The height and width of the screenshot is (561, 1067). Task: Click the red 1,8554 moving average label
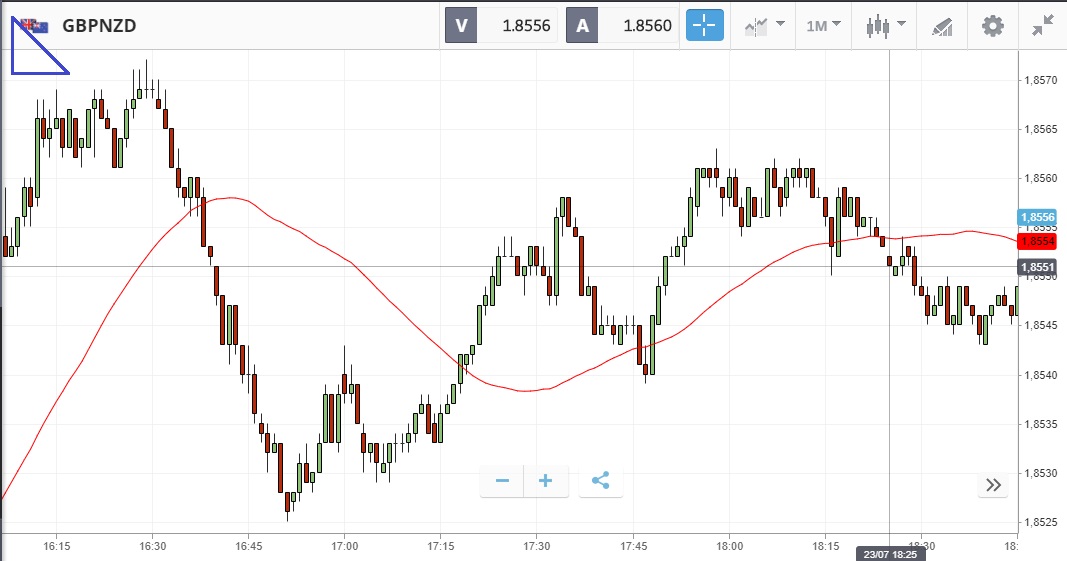click(x=1037, y=241)
